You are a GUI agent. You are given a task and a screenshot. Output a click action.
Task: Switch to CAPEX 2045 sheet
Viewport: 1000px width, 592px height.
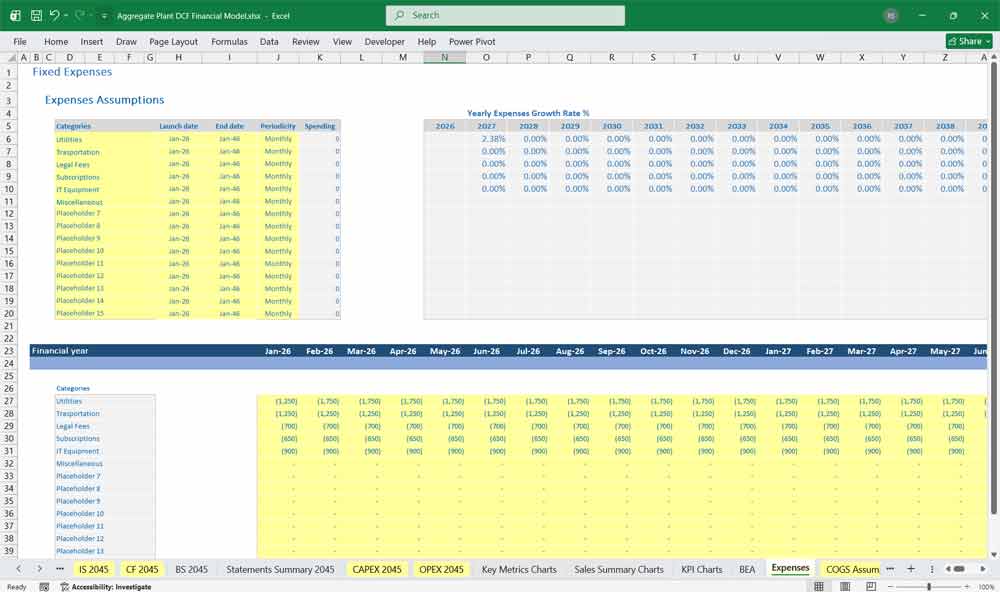tap(377, 569)
